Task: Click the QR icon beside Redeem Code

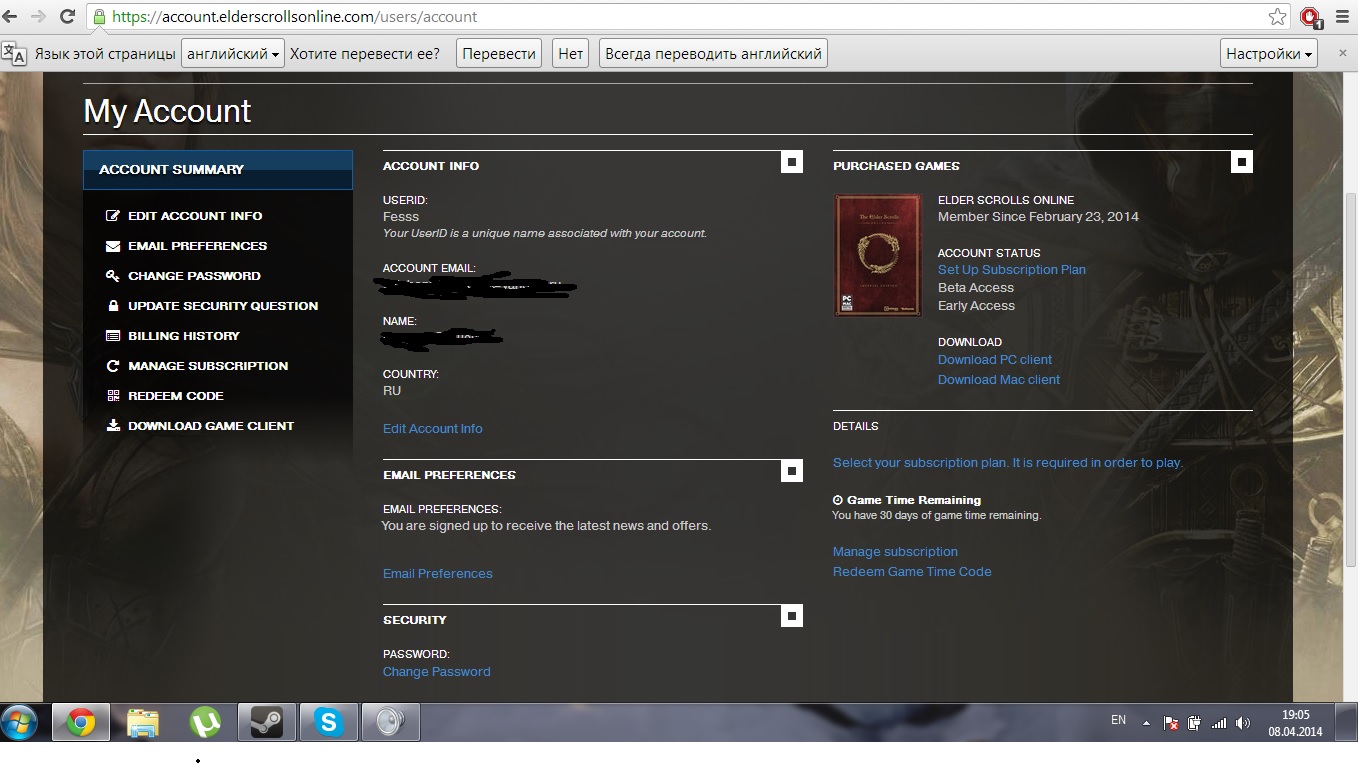Action: (113, 396)
